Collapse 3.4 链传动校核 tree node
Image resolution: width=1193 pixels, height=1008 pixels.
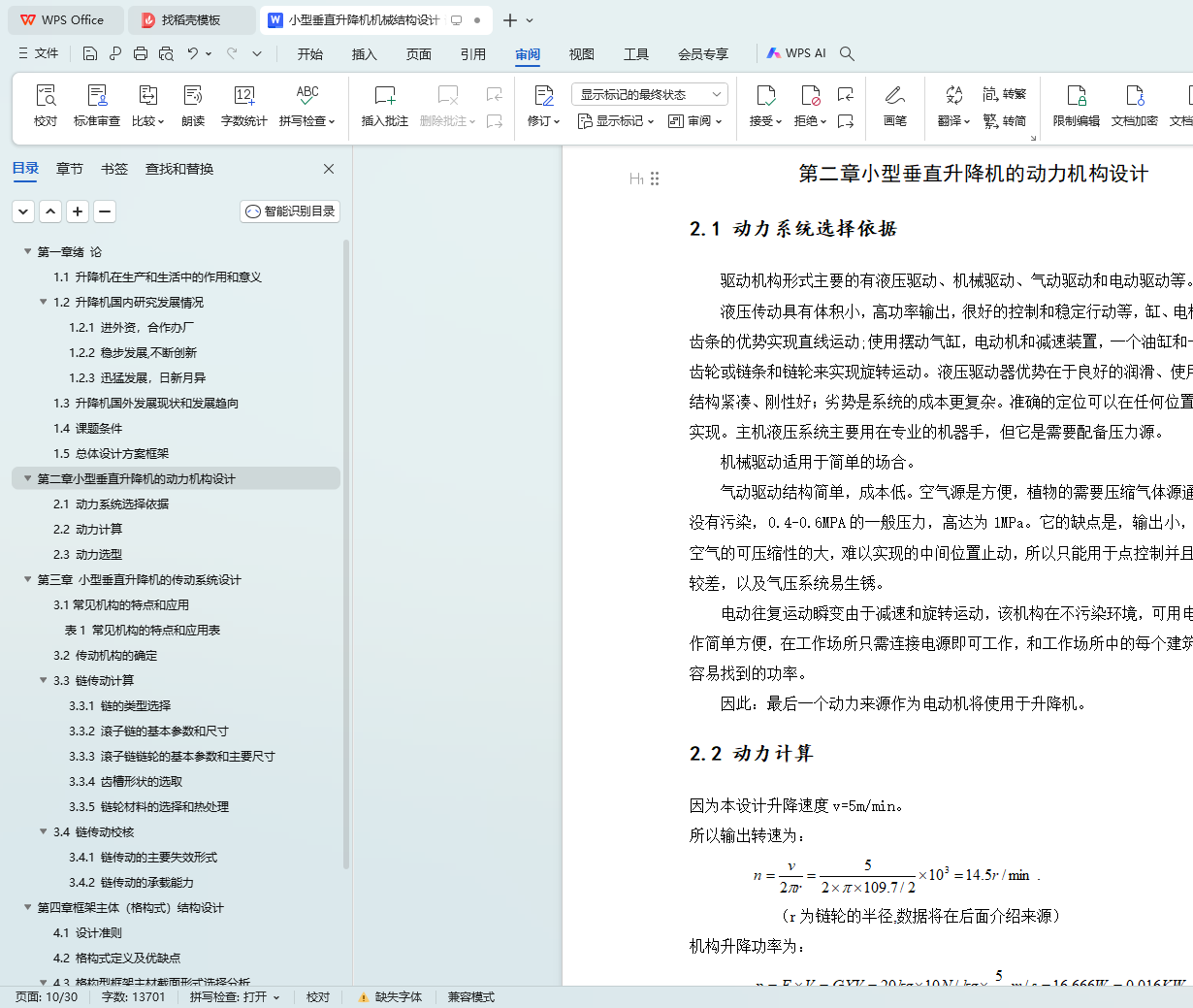coord(43,831)
